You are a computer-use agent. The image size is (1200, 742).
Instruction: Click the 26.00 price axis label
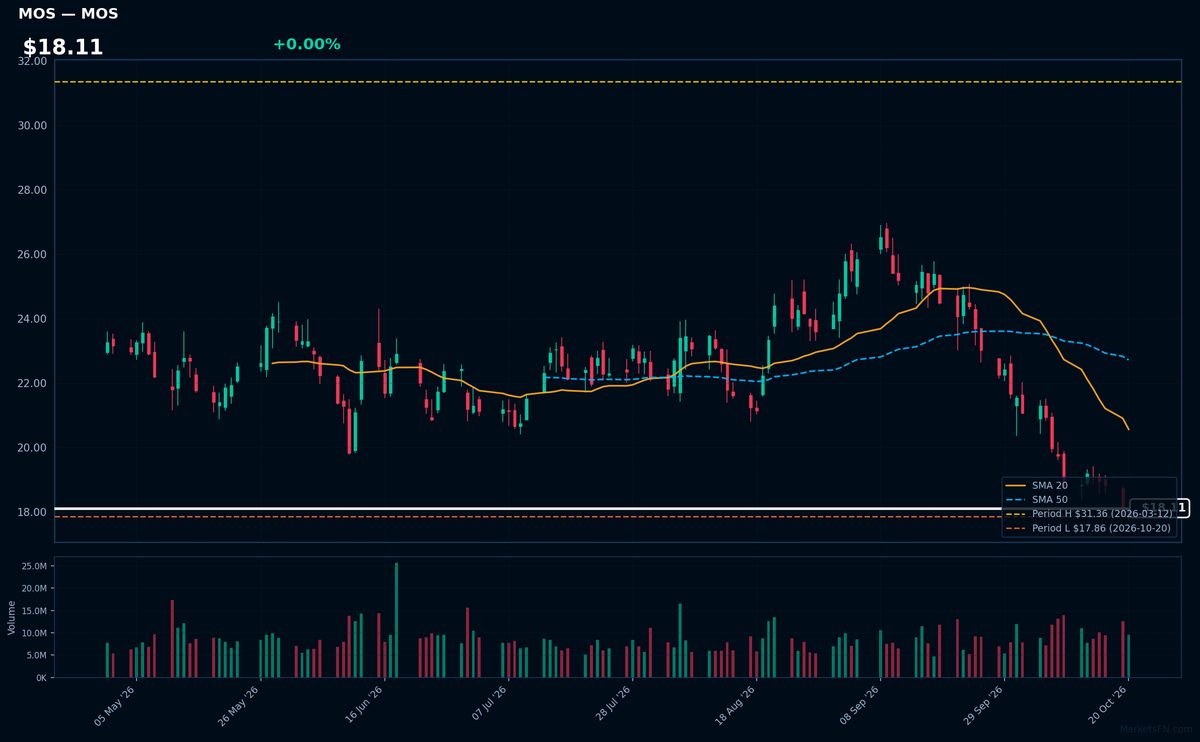point(33,254)
